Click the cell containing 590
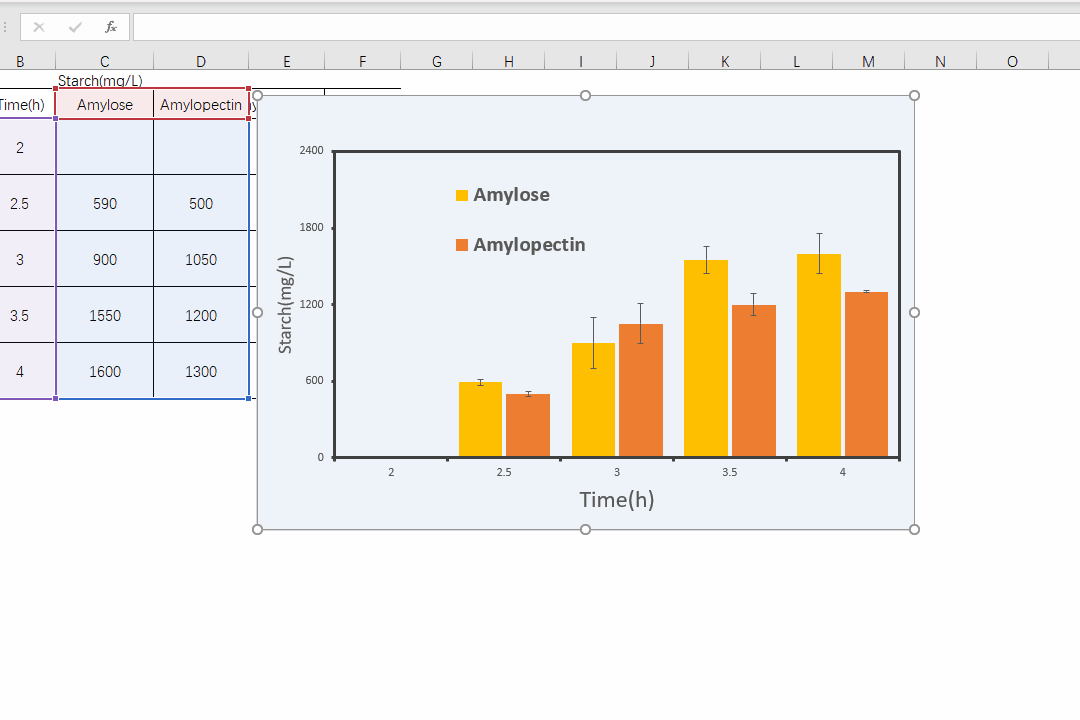 click(105, 203)
